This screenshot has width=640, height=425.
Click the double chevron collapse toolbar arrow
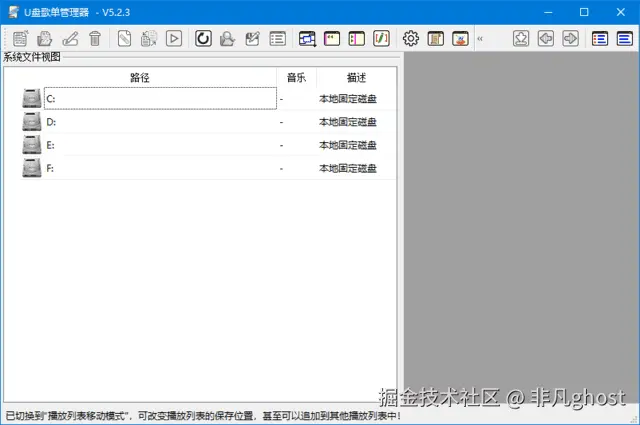click(x=480, y=39)
